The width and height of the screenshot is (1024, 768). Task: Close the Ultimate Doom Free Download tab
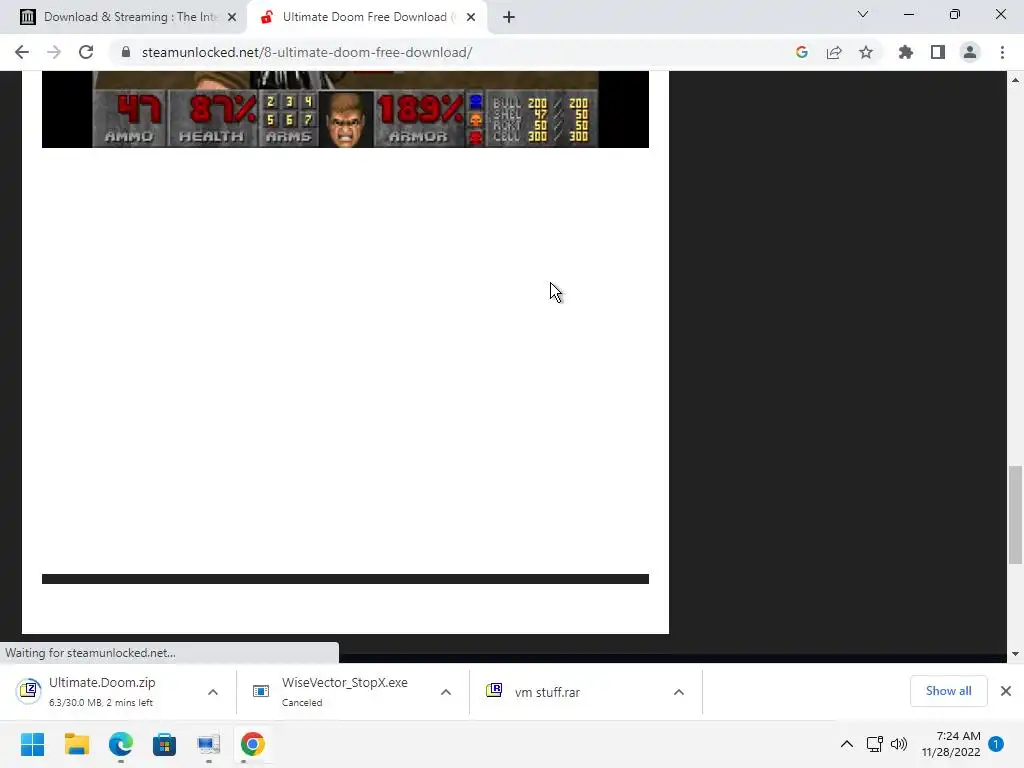(471, 17)
